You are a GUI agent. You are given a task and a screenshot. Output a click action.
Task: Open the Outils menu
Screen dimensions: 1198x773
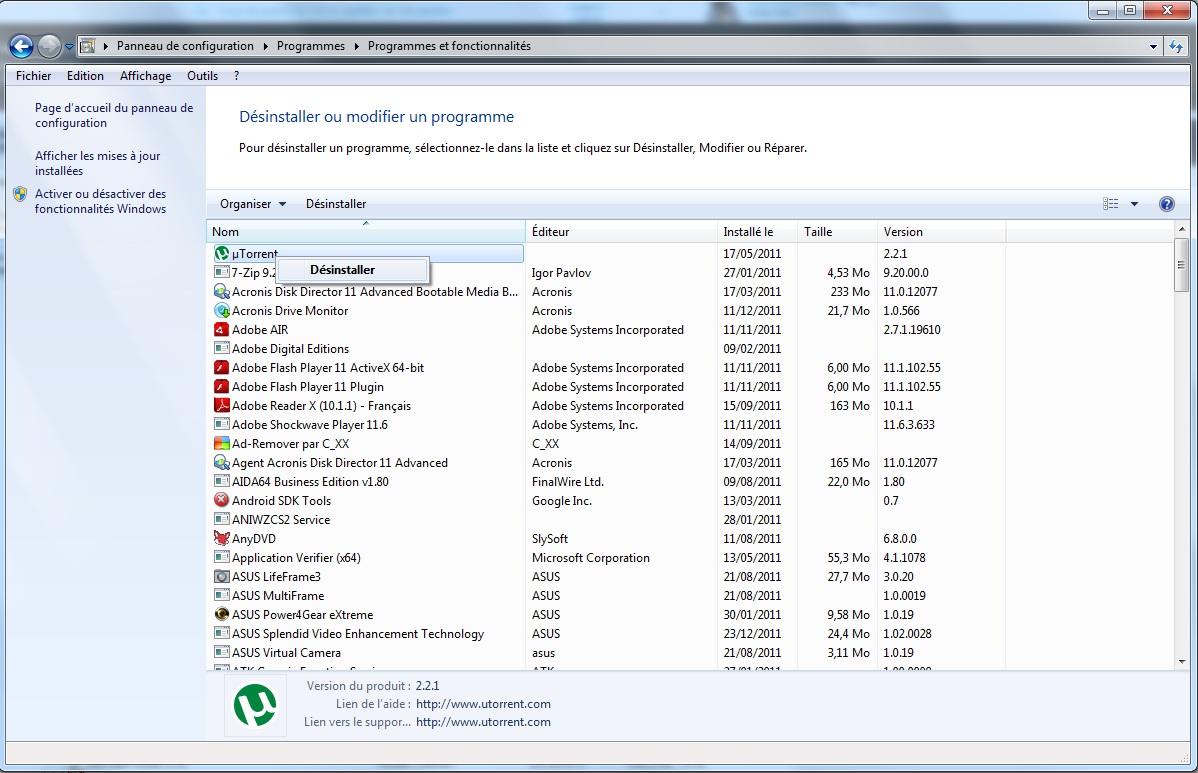coord(202,76)
